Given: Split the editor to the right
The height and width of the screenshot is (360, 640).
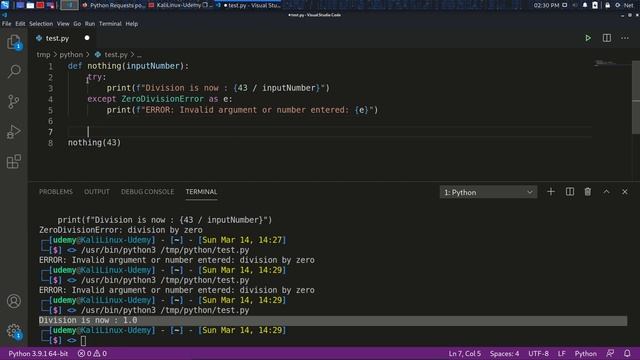Looking at the screenshot, I should pos(607,38).
